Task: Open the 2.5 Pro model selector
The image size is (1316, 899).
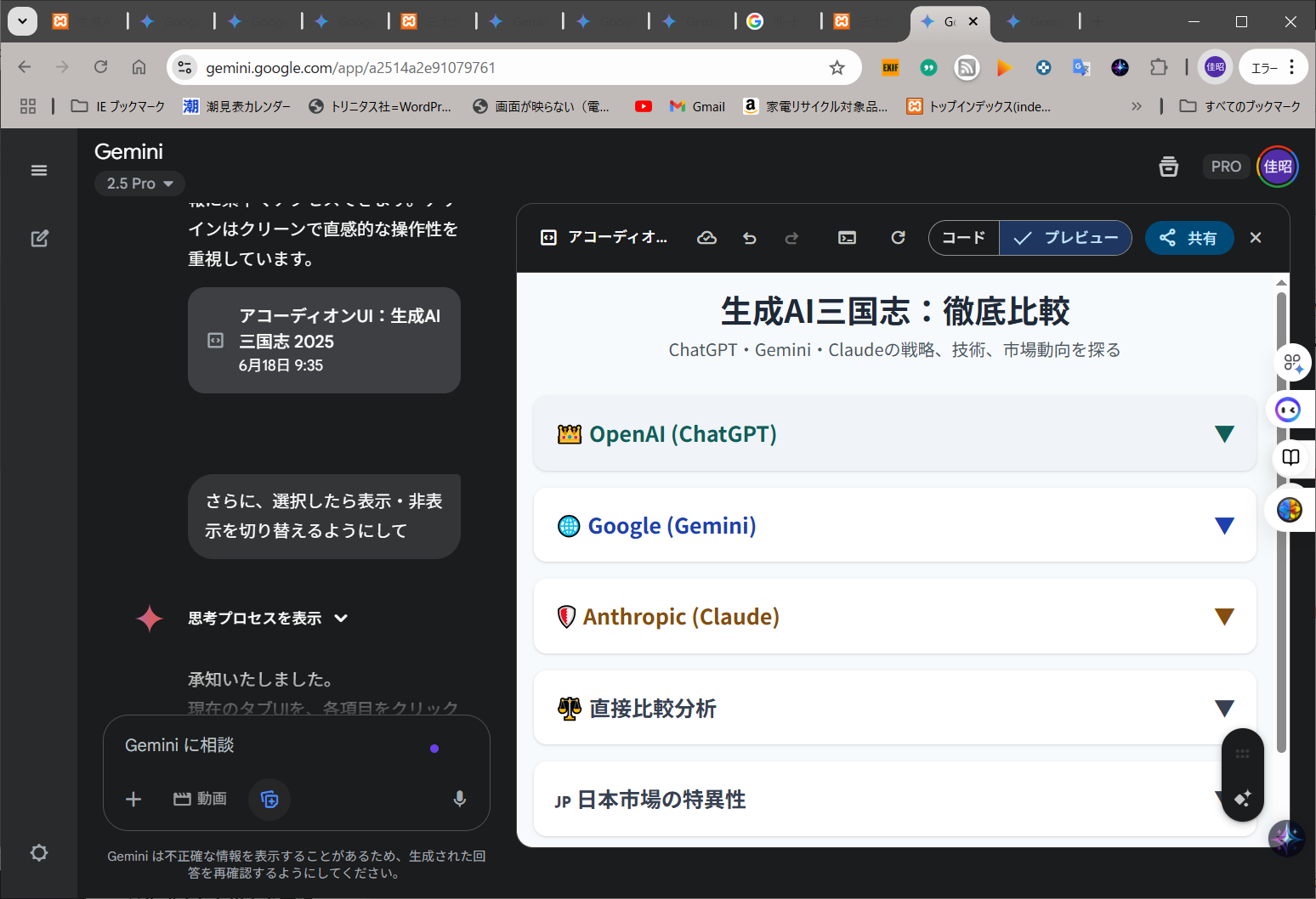Action: click(140, 184)
